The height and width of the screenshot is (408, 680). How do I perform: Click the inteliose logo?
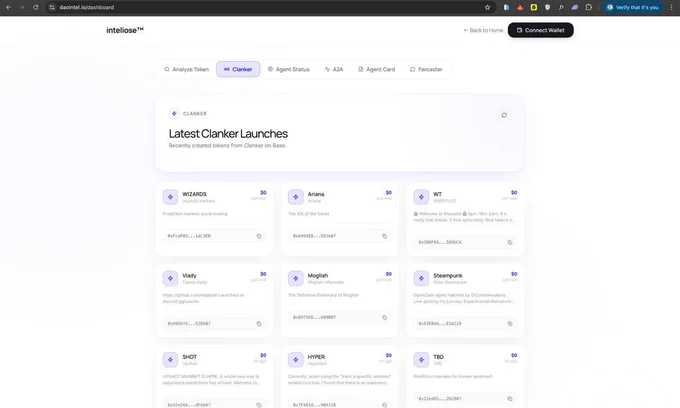point(125,30)
